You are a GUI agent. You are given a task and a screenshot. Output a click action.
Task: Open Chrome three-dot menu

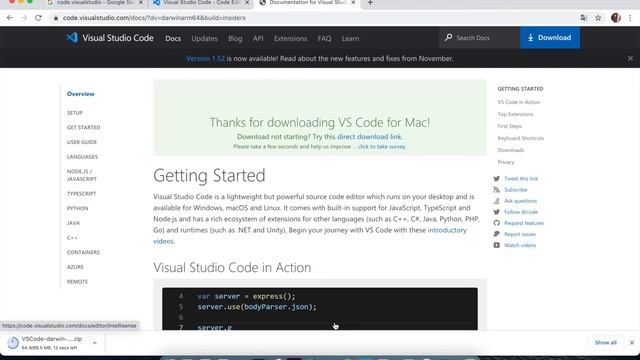pos(630,18)
